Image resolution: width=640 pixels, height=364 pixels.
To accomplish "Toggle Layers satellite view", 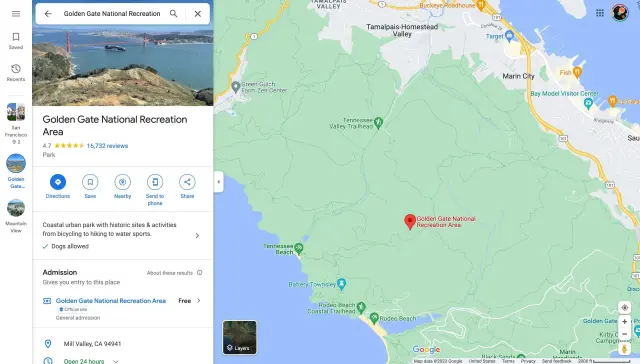I will click(x=240, y=337).
